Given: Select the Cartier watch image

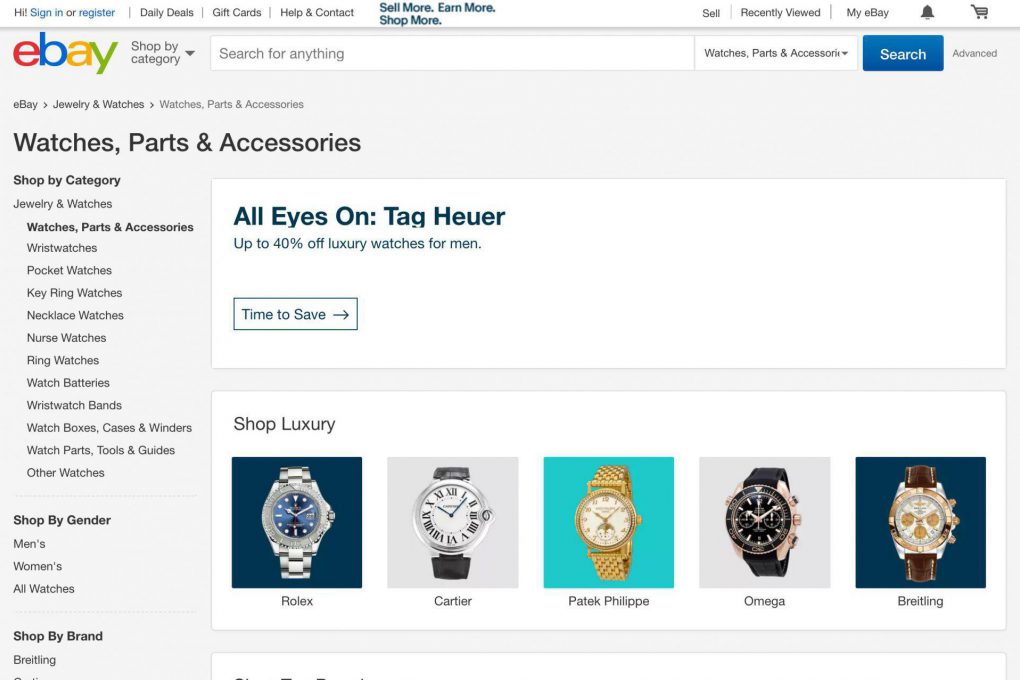Looking at the screenshot, I should point(453,522).
